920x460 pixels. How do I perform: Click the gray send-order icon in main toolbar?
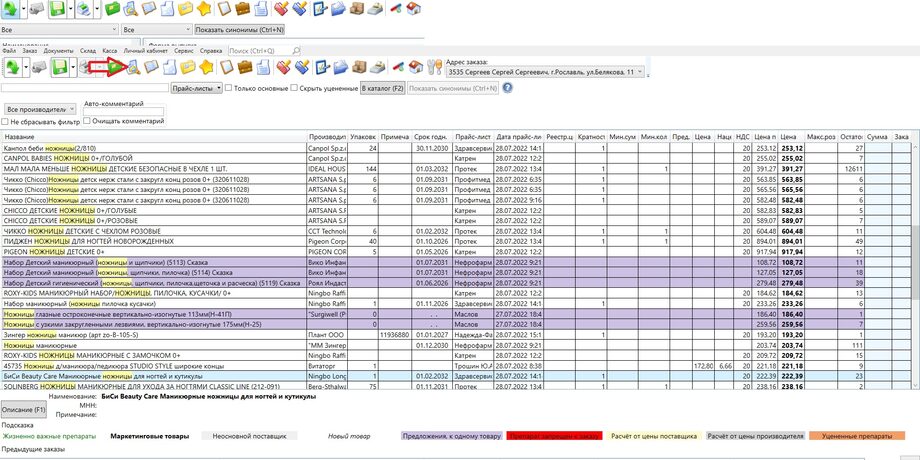(39, 67)
